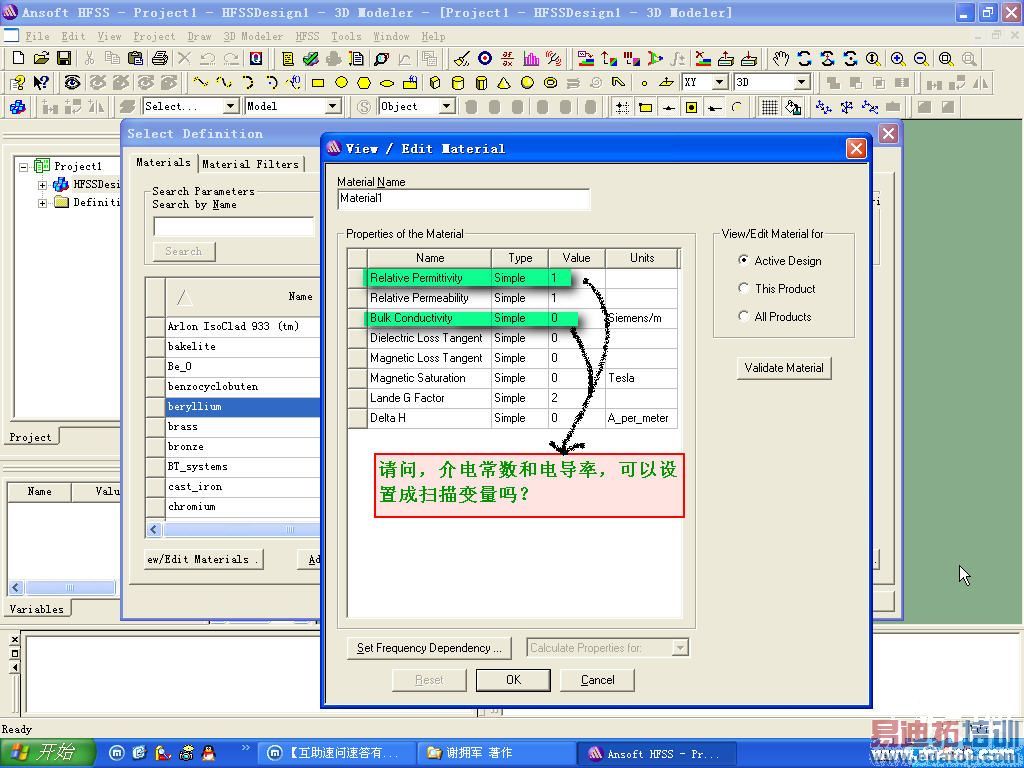The image size is (1024, 768).
Task: Select the All Products radio button
Action: [x=743, y=316]
